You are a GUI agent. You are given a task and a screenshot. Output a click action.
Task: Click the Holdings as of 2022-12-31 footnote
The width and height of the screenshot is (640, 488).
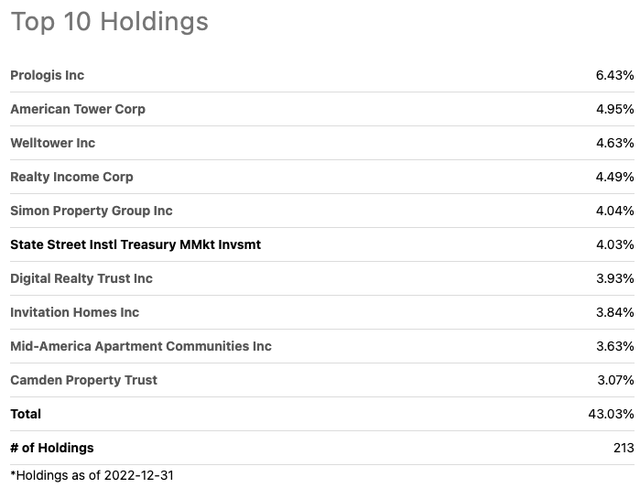92,476
